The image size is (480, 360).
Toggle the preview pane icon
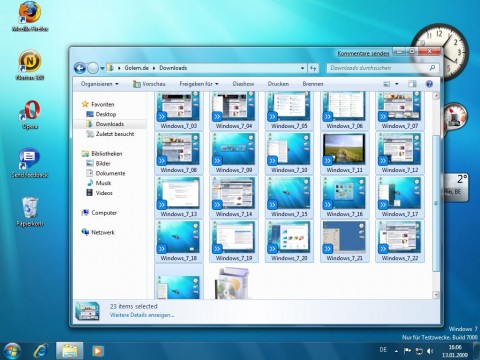pos(412,84)
